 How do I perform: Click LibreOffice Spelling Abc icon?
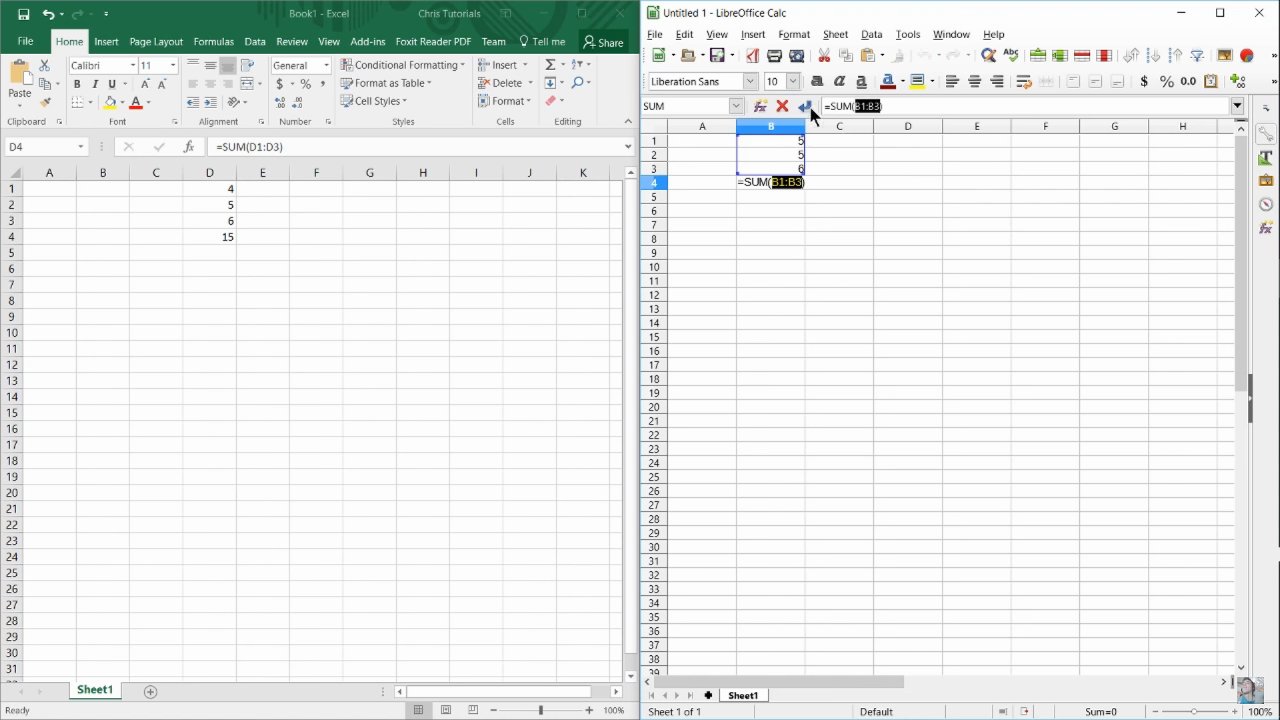point(1011,56)
